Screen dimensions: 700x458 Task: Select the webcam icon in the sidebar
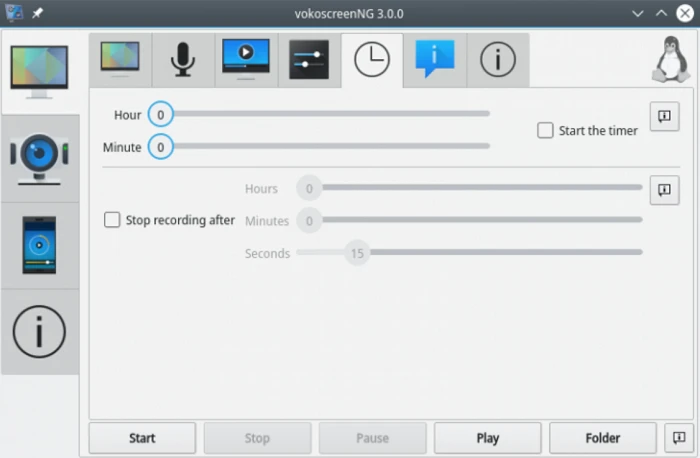coord(40,158)
